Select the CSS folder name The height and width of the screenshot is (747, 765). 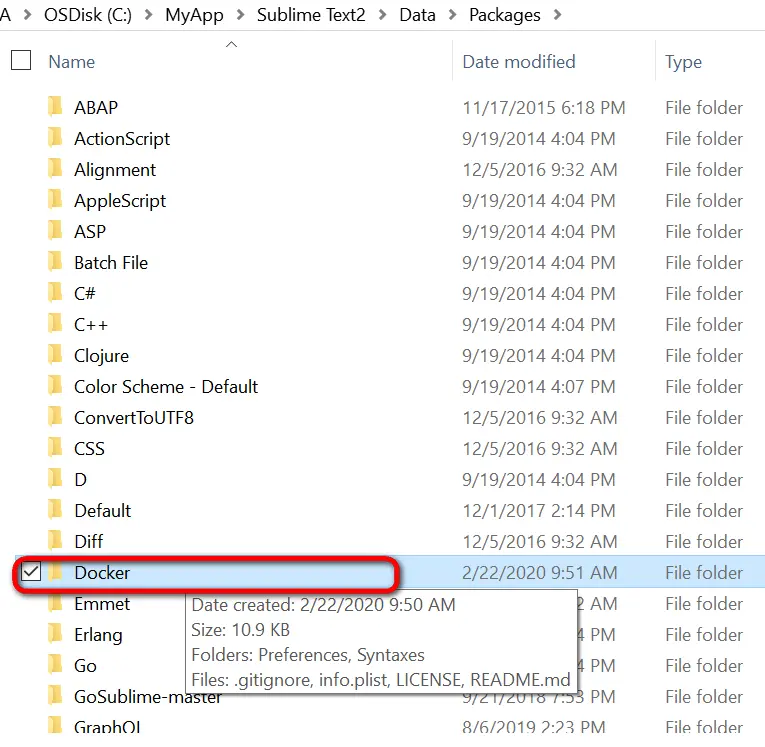coord(89,448)
